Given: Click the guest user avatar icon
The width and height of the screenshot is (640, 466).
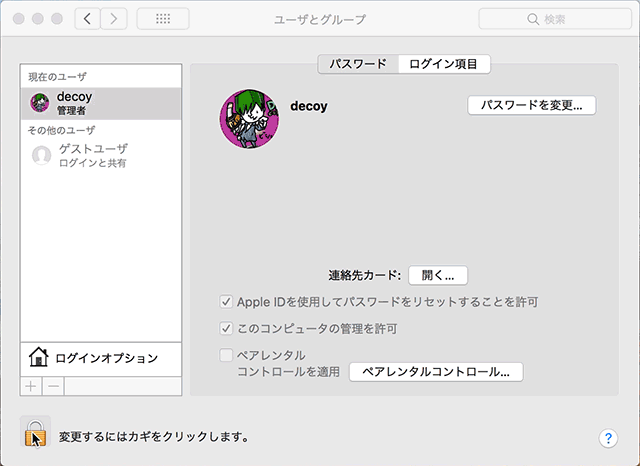Looking at the screenshot, I should click(41, 155).
